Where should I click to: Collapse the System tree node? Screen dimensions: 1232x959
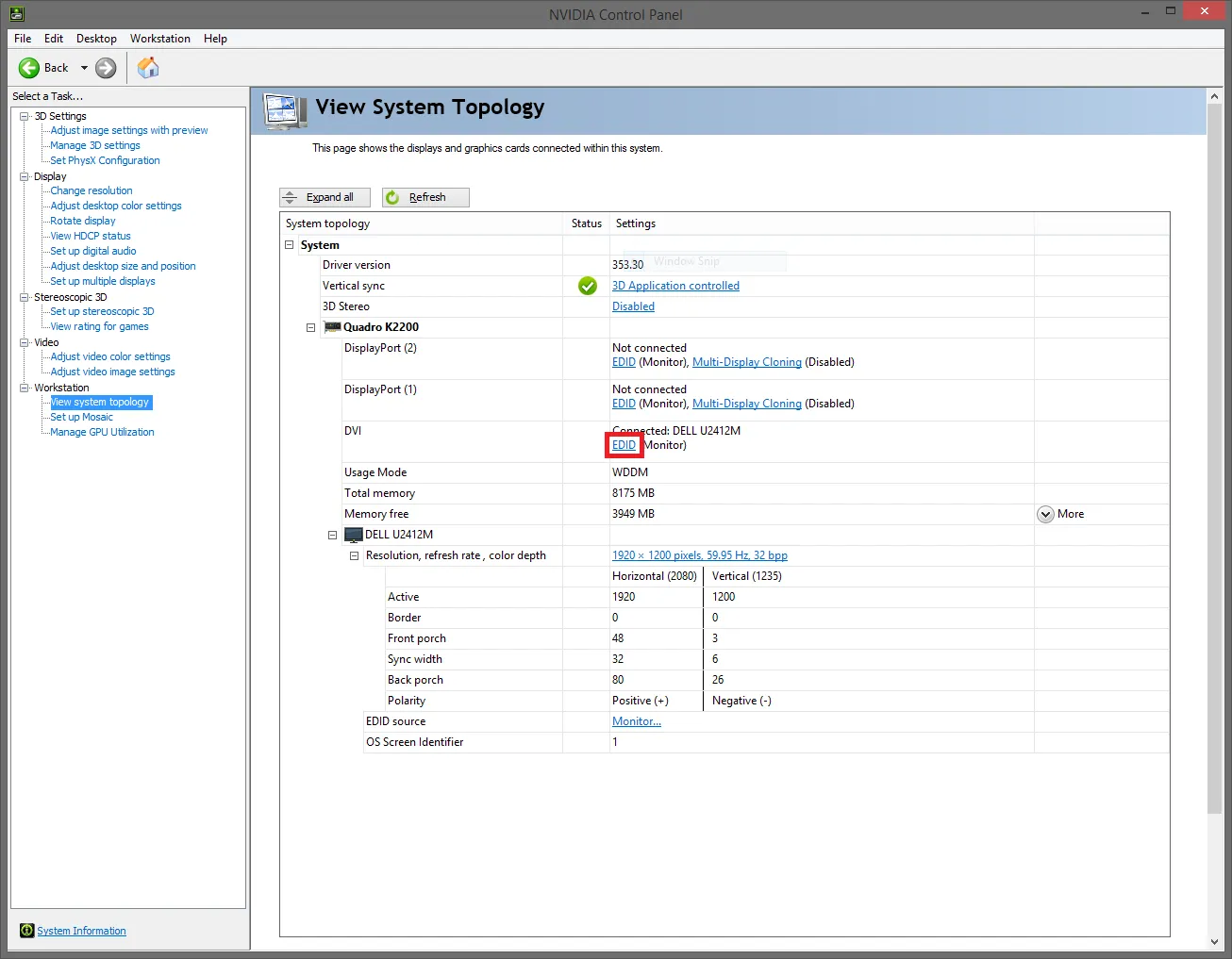click(290, 245)
